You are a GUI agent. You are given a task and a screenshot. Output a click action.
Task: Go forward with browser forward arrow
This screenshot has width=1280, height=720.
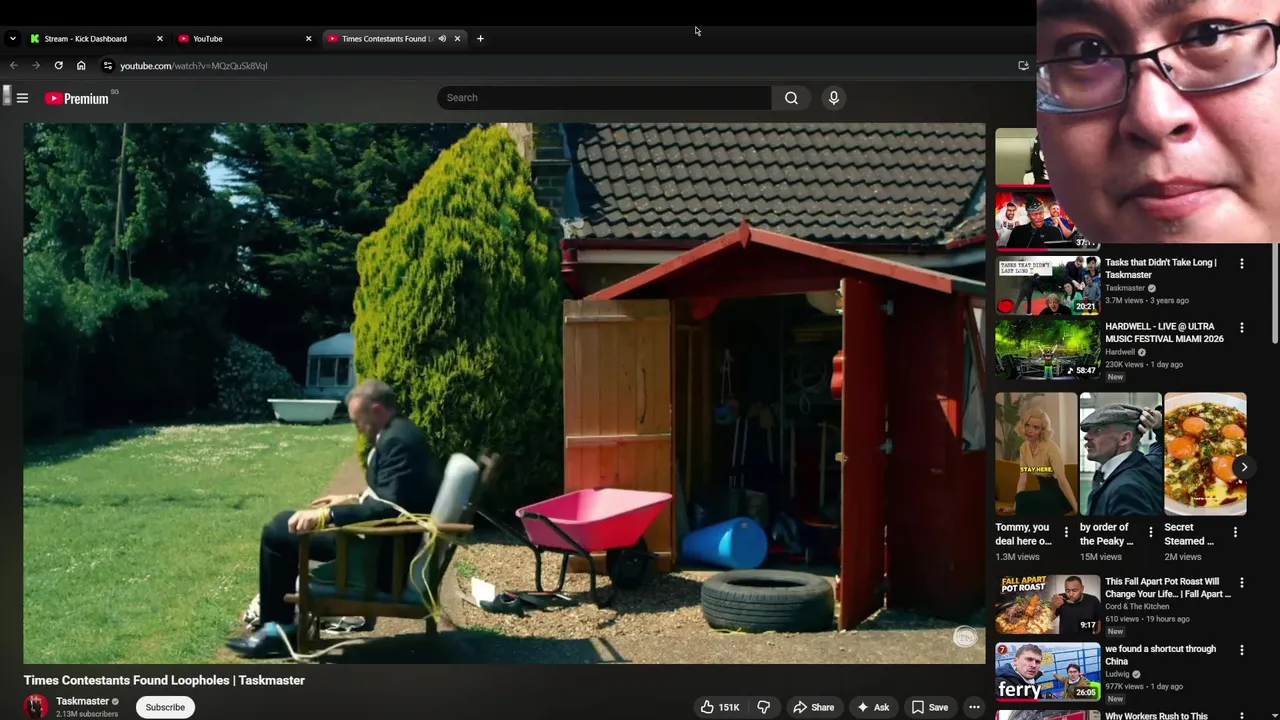tap(36, 66)
